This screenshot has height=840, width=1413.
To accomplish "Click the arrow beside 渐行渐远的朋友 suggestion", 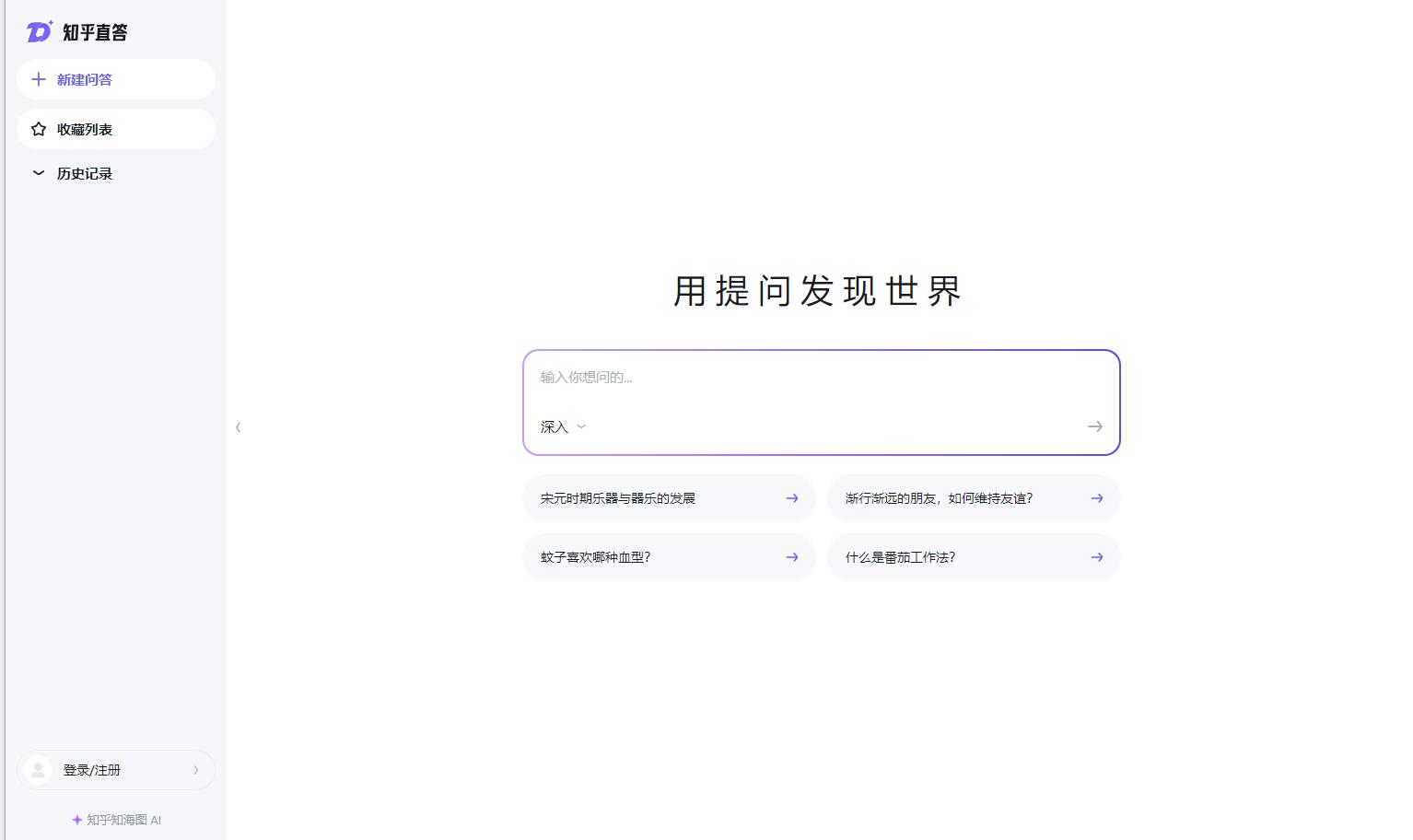I will (1096, 498).
